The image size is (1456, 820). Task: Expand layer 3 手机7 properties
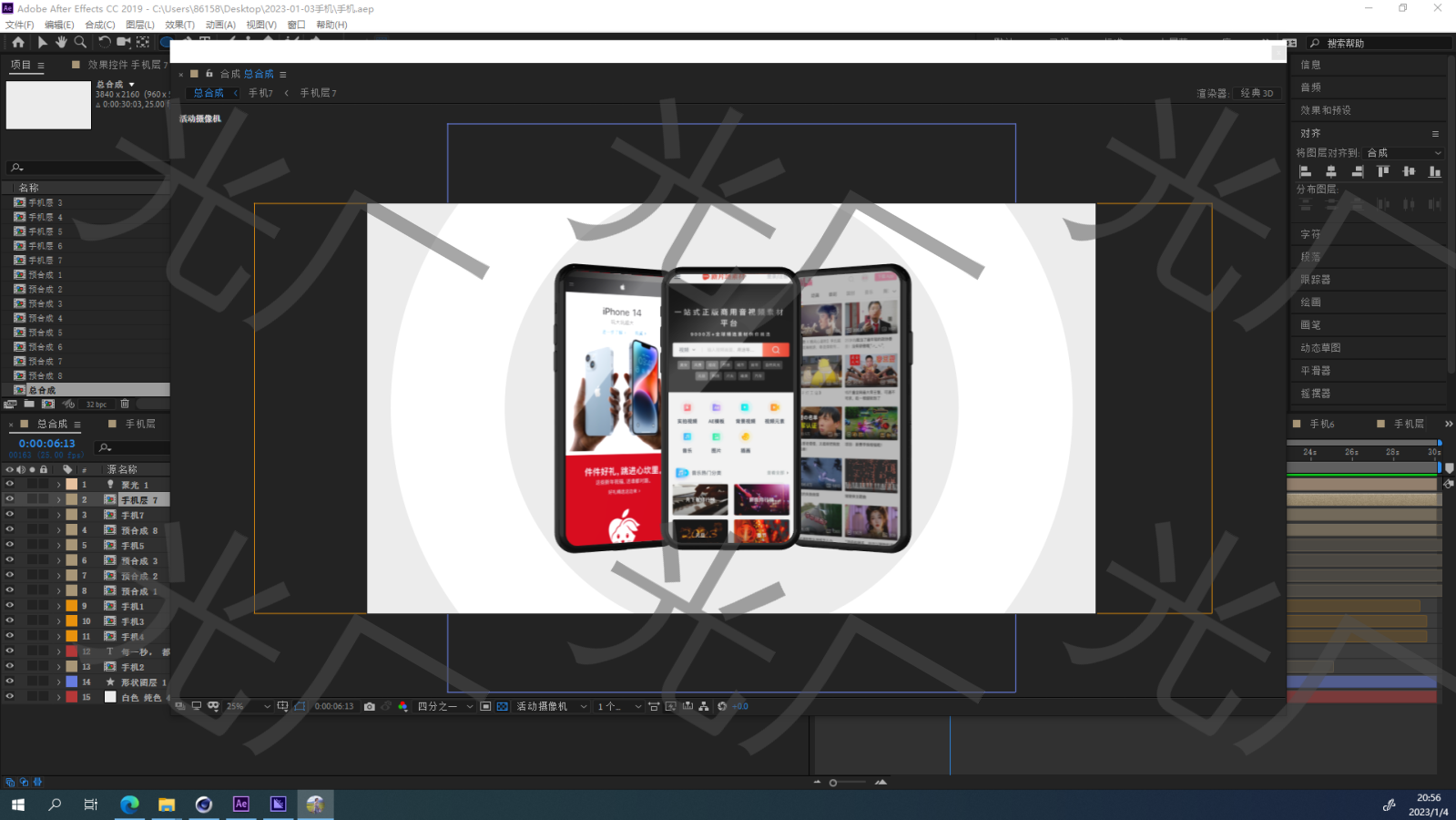pyautogui.click(x=59, y=515)
